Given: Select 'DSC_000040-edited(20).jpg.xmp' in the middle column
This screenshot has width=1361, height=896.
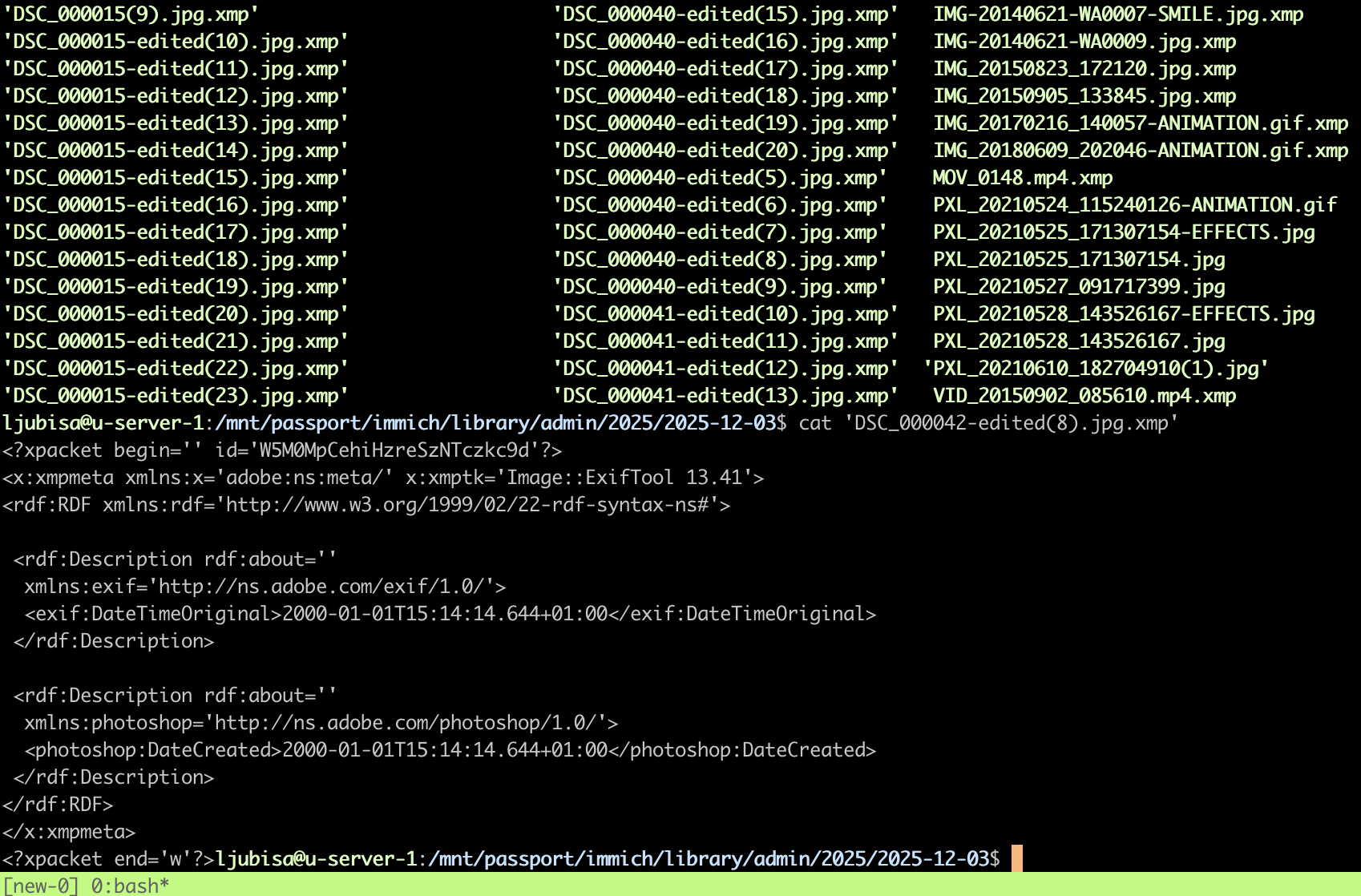Looking at the screenshot, I should click(724, 150).
